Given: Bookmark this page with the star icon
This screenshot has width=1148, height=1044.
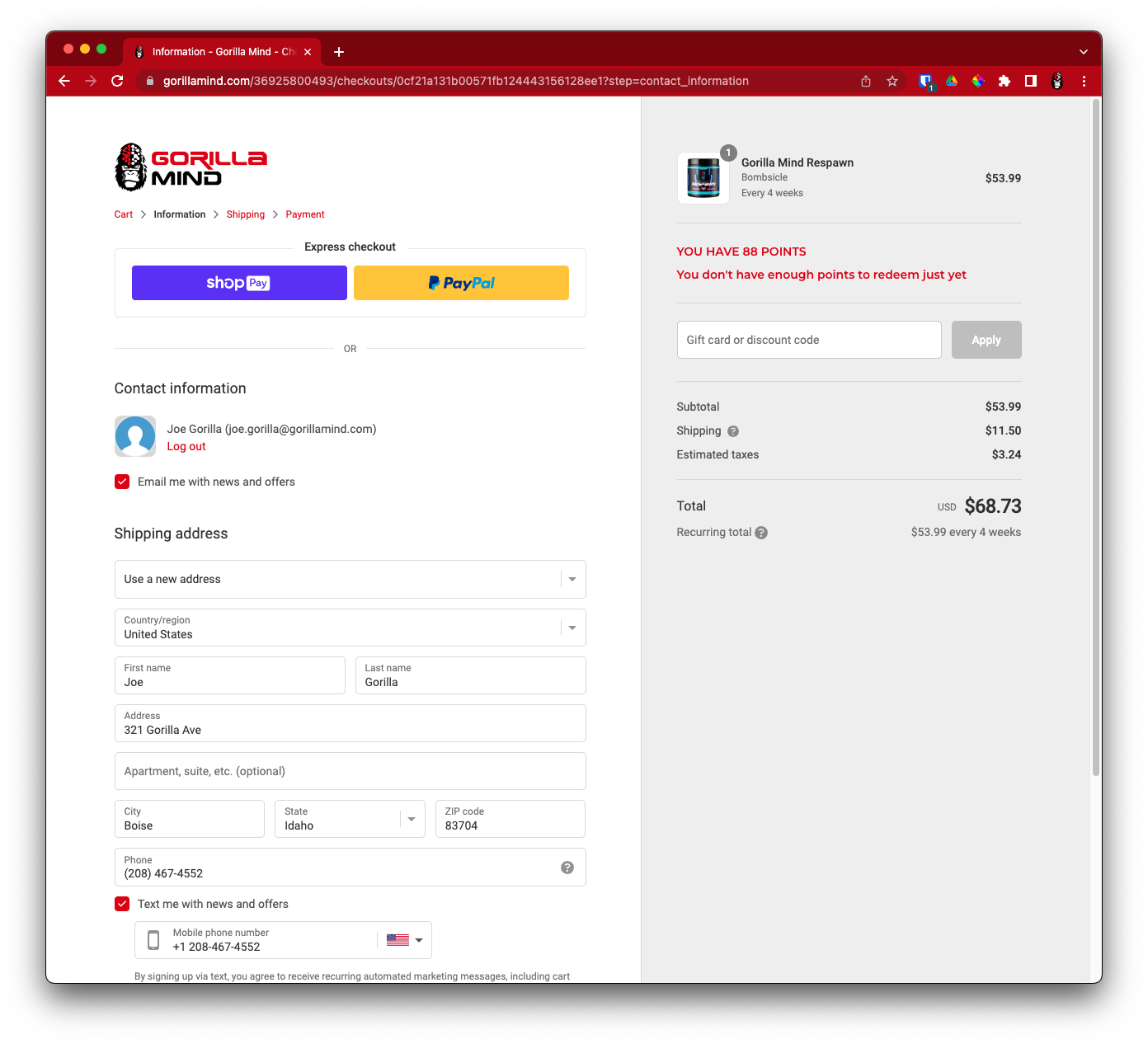Looking at the screenshot, I should tap(892, 81).
